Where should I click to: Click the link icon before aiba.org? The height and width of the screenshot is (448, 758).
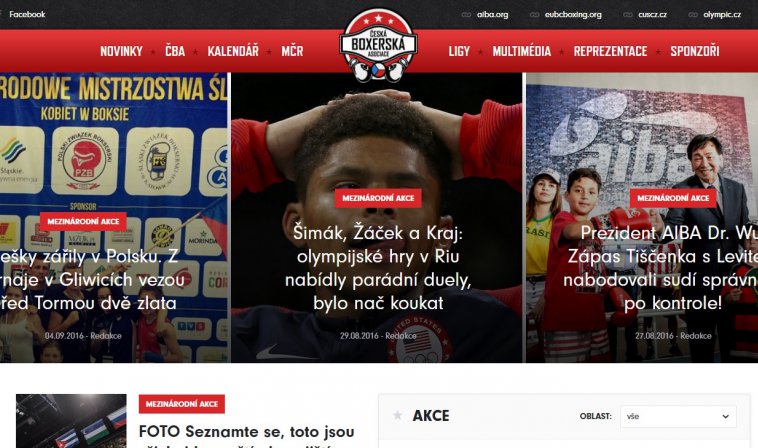[x=466, y=14]
